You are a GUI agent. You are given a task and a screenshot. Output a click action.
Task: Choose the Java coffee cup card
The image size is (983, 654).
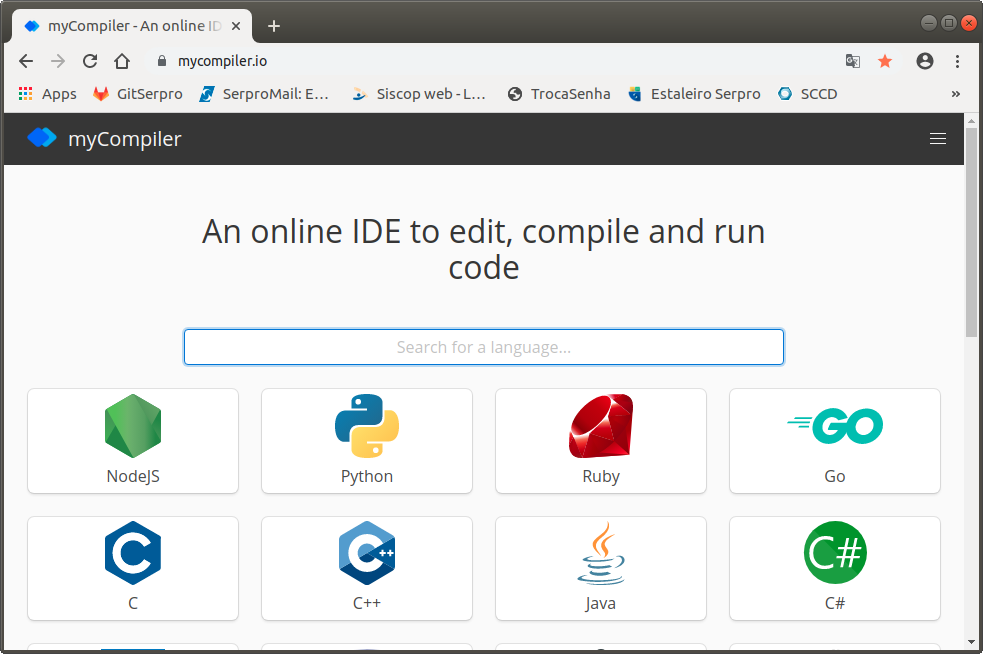pos(601,569)
